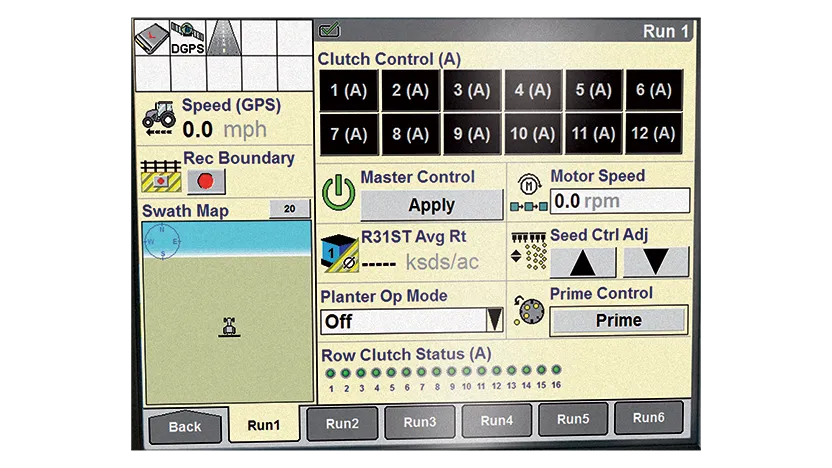Decrease seed rate with down arrow
832x468 pixels.
coord(656,262)
